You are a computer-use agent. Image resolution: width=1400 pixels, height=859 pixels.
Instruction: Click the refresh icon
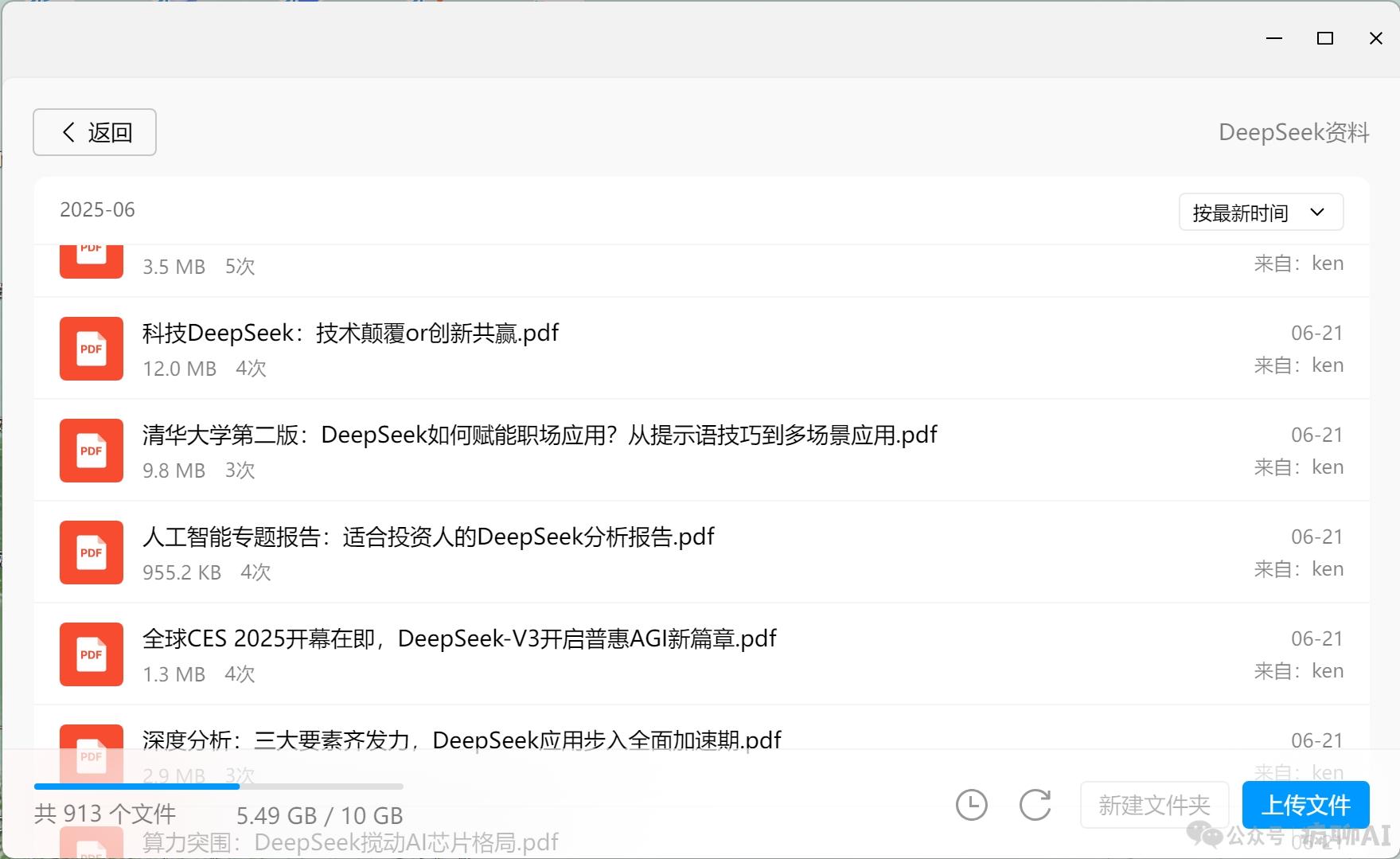click(x=1035, y=805)
